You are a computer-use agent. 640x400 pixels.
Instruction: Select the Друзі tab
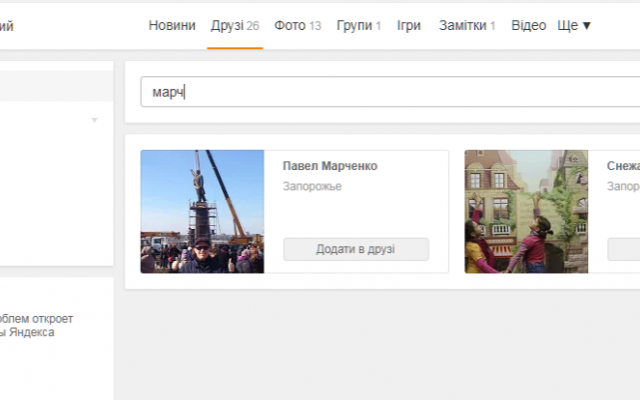coord(235,25)
